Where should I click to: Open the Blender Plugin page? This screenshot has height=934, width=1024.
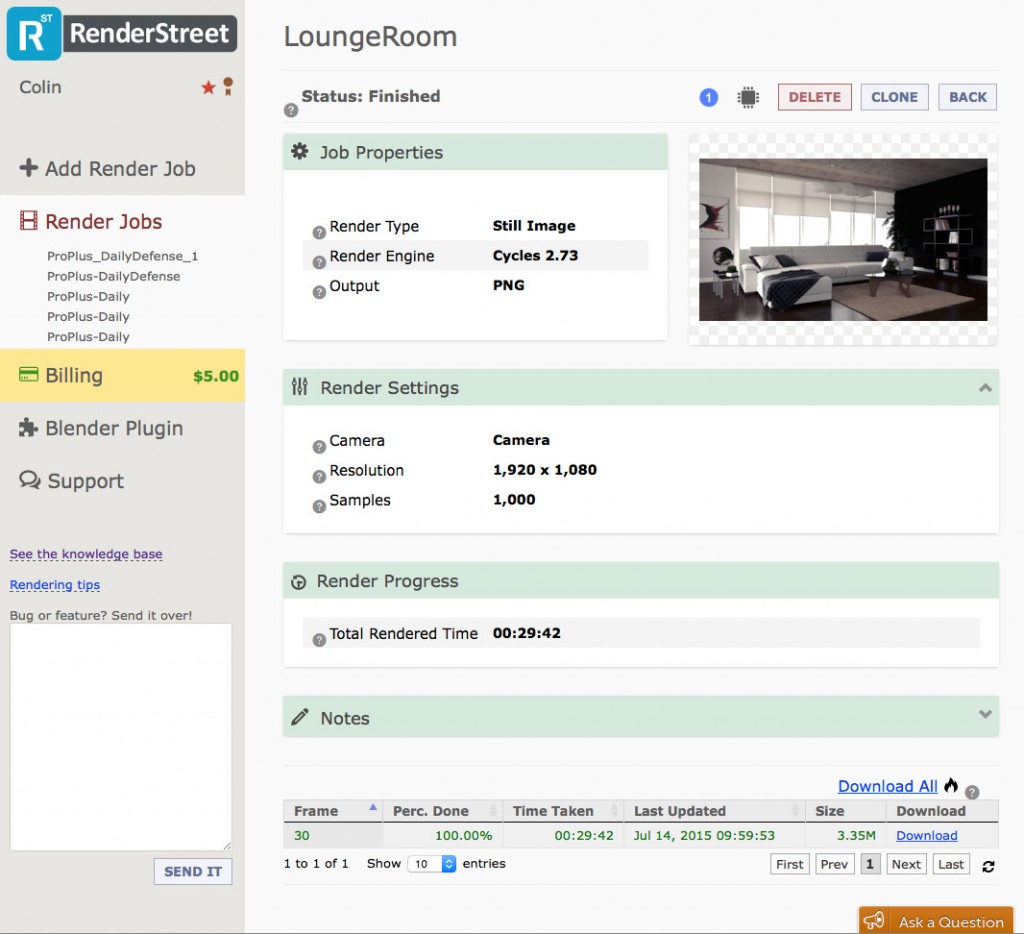[x=102, y=428]
